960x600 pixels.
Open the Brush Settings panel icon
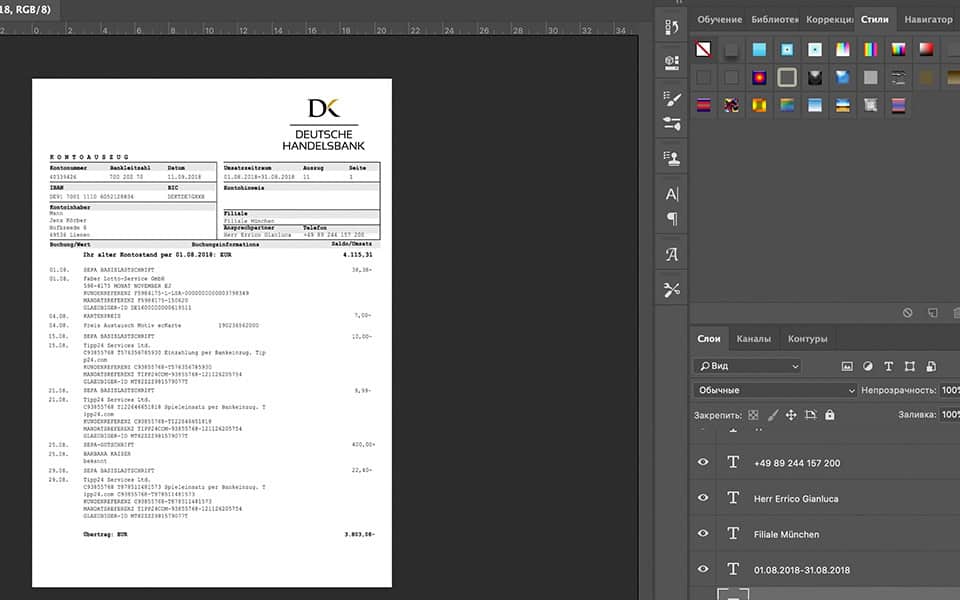pyautogui.click(x=672, y=98)
